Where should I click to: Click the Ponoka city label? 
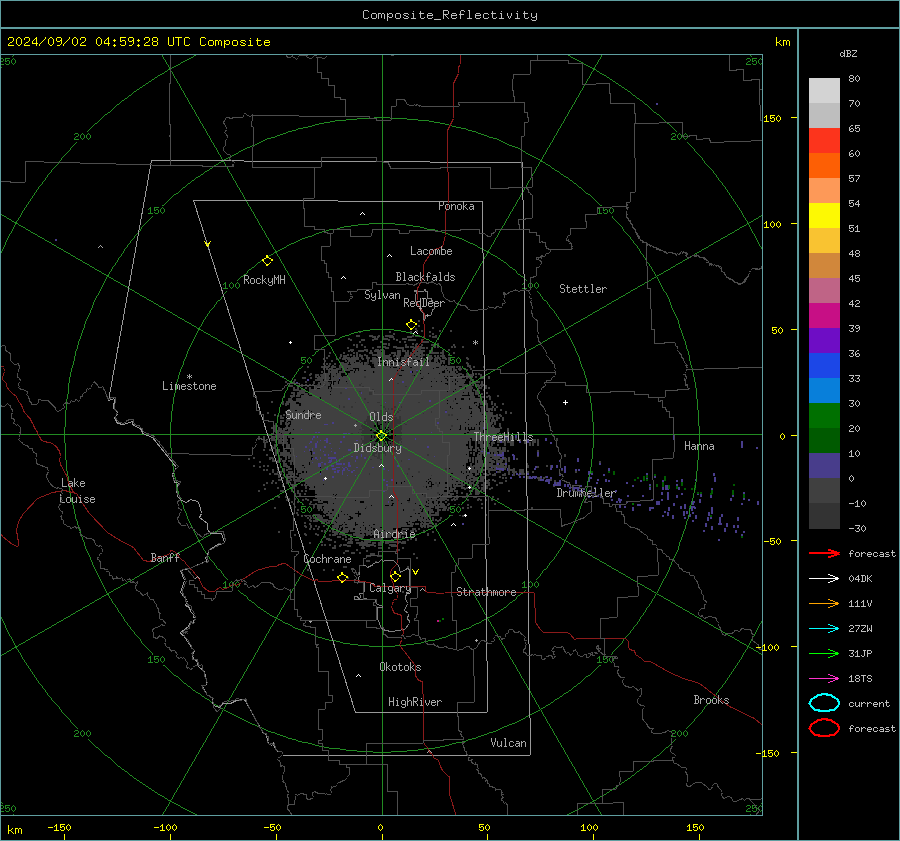(x=456, y=206)
